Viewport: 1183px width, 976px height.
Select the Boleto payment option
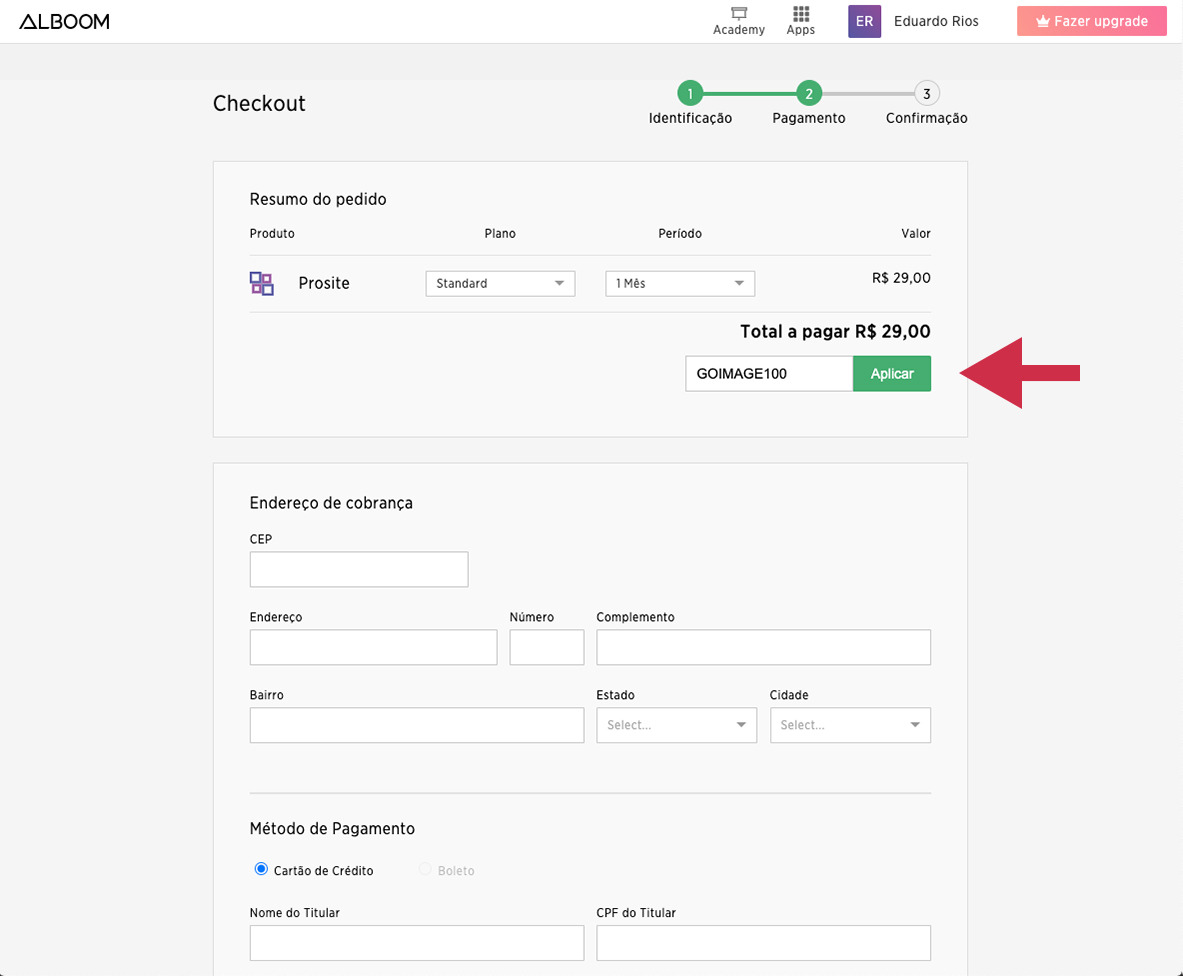426,870
